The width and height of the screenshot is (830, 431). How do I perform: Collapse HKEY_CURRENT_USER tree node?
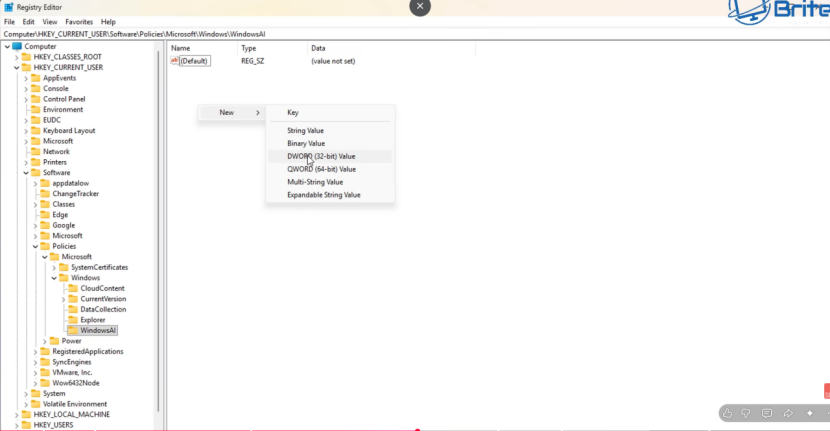(x=16, y=68)
